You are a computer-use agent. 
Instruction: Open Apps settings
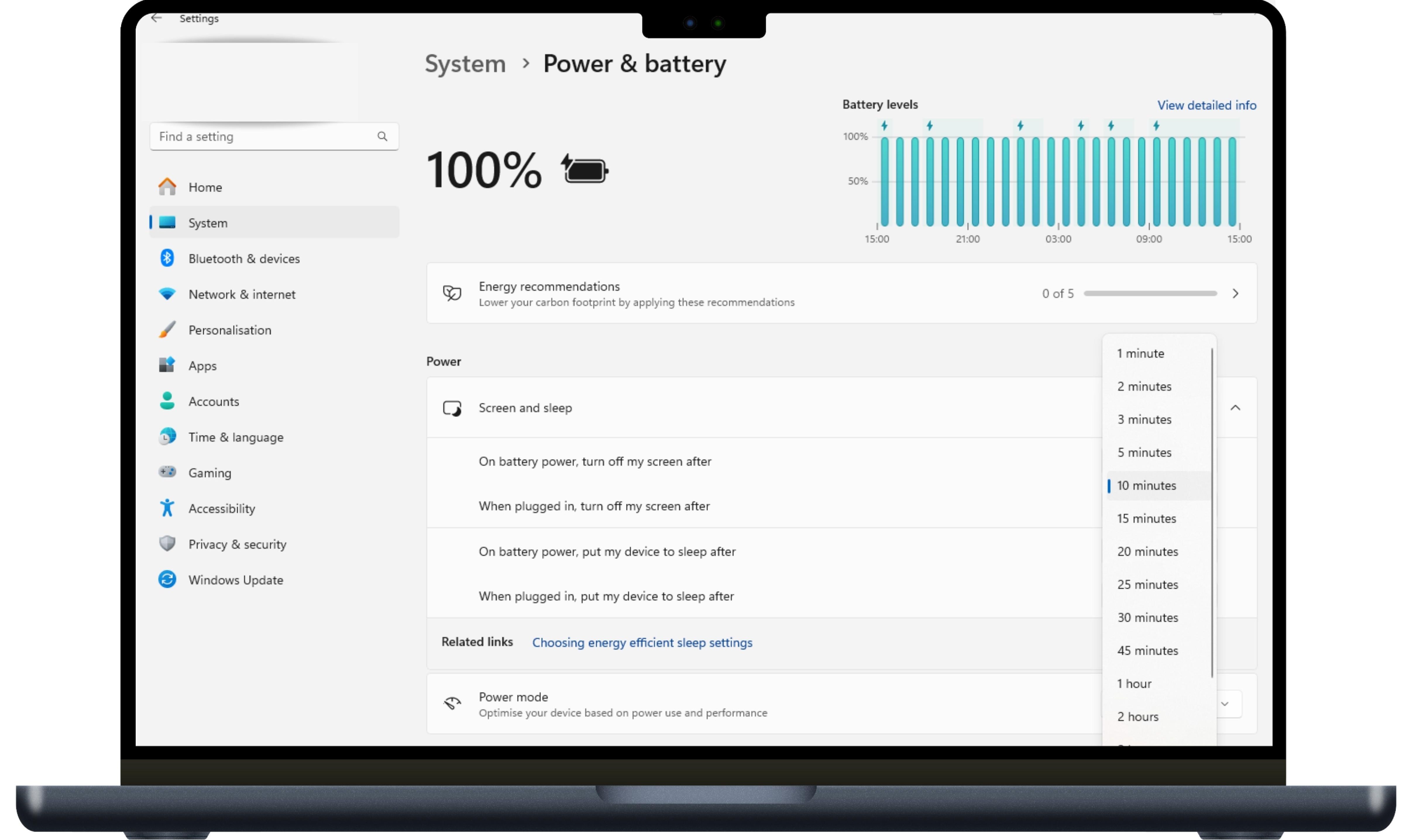pos(274,365)
